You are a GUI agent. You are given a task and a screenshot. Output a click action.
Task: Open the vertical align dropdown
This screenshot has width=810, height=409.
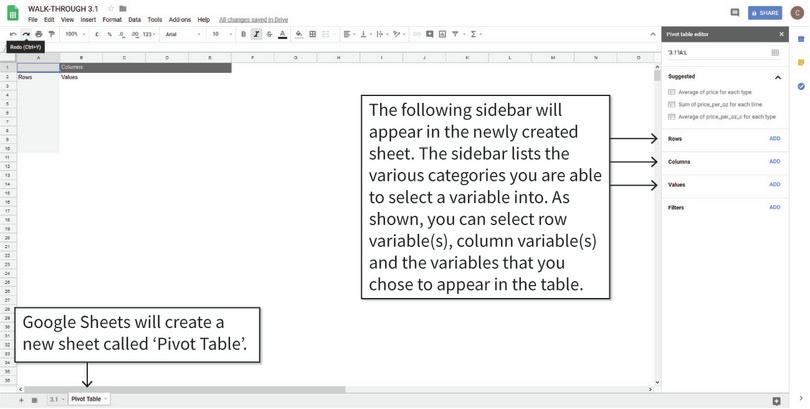[x=365, y=34]
